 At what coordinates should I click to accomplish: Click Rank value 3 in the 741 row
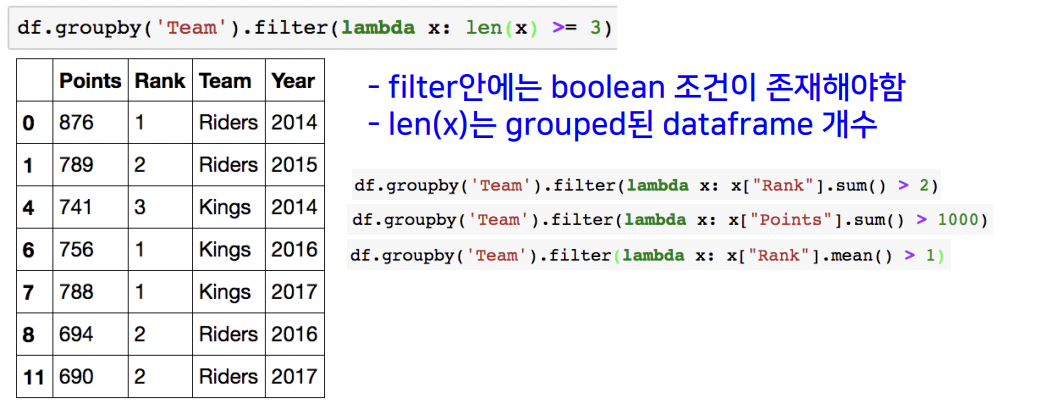click(139, 208)
